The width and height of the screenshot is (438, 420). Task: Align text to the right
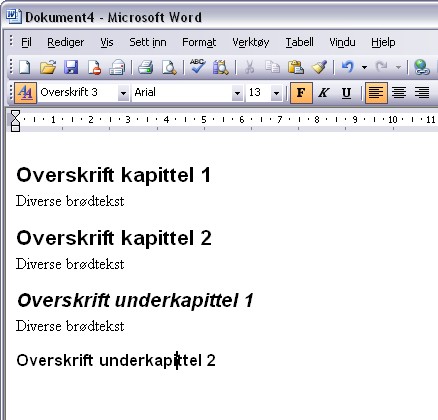point(422,93)
